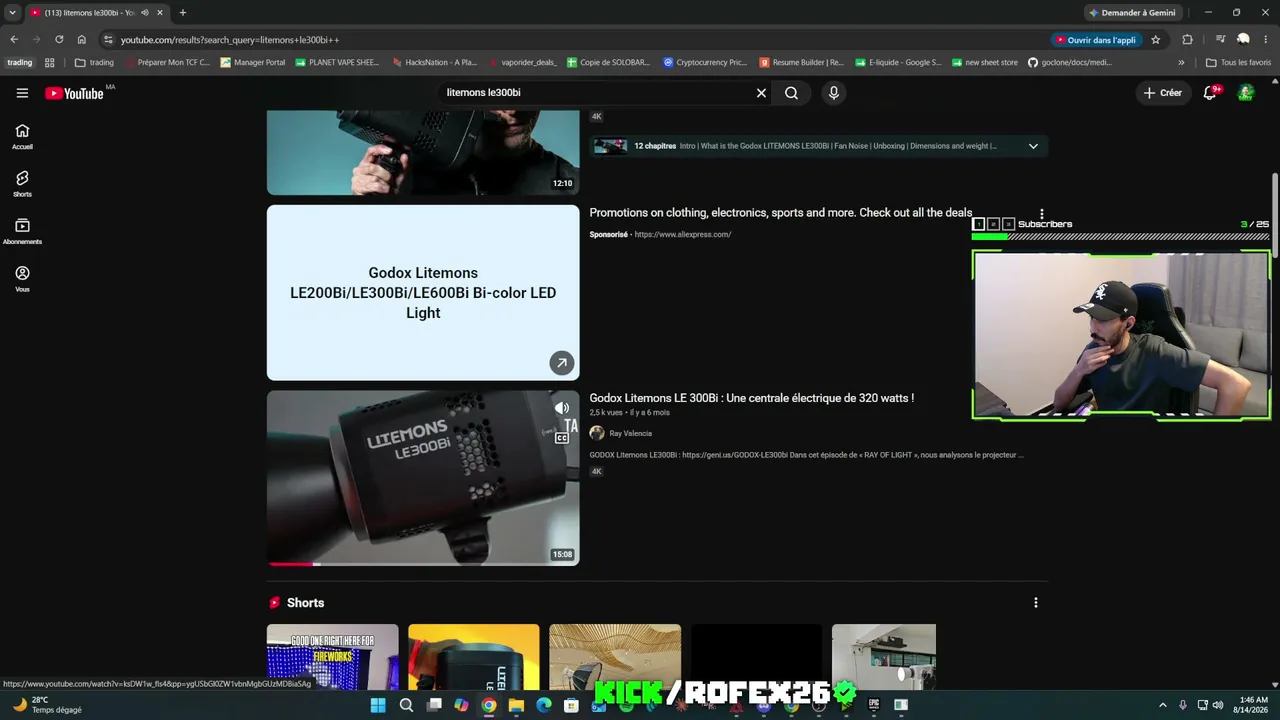Viewport: 1280px width, 720px height.
Task: Open the Godox Litemons ad thumbnail
Action: 423,293
